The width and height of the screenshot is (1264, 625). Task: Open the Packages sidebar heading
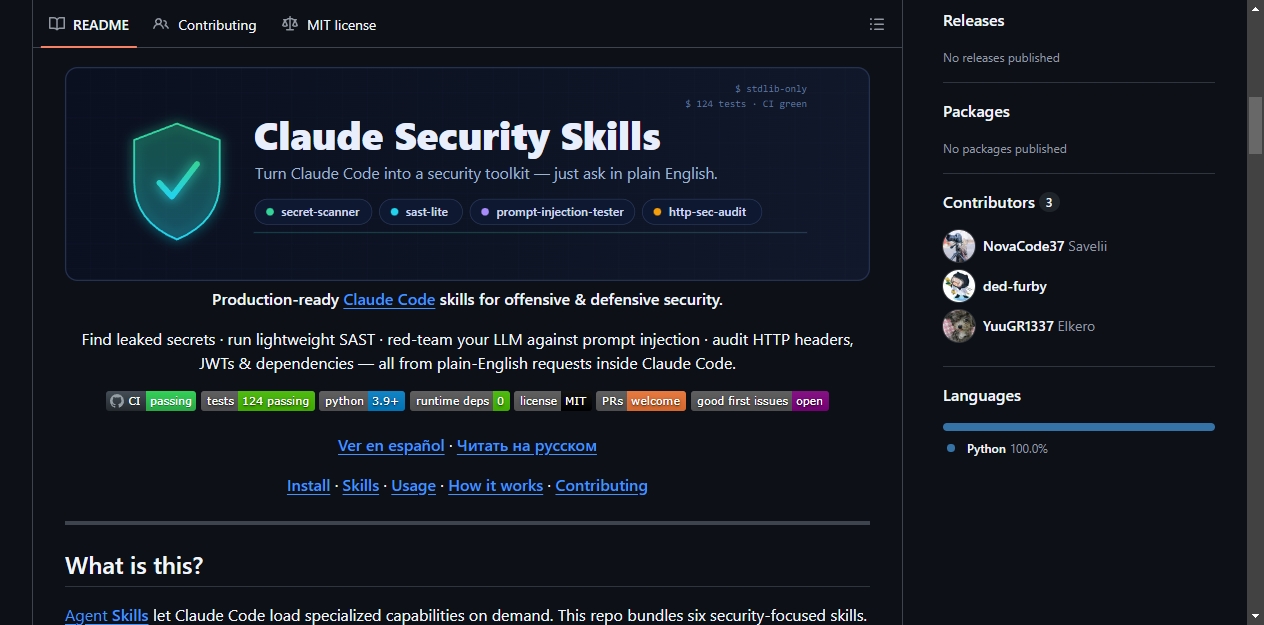pyautogui.click(x=976, y=112)
